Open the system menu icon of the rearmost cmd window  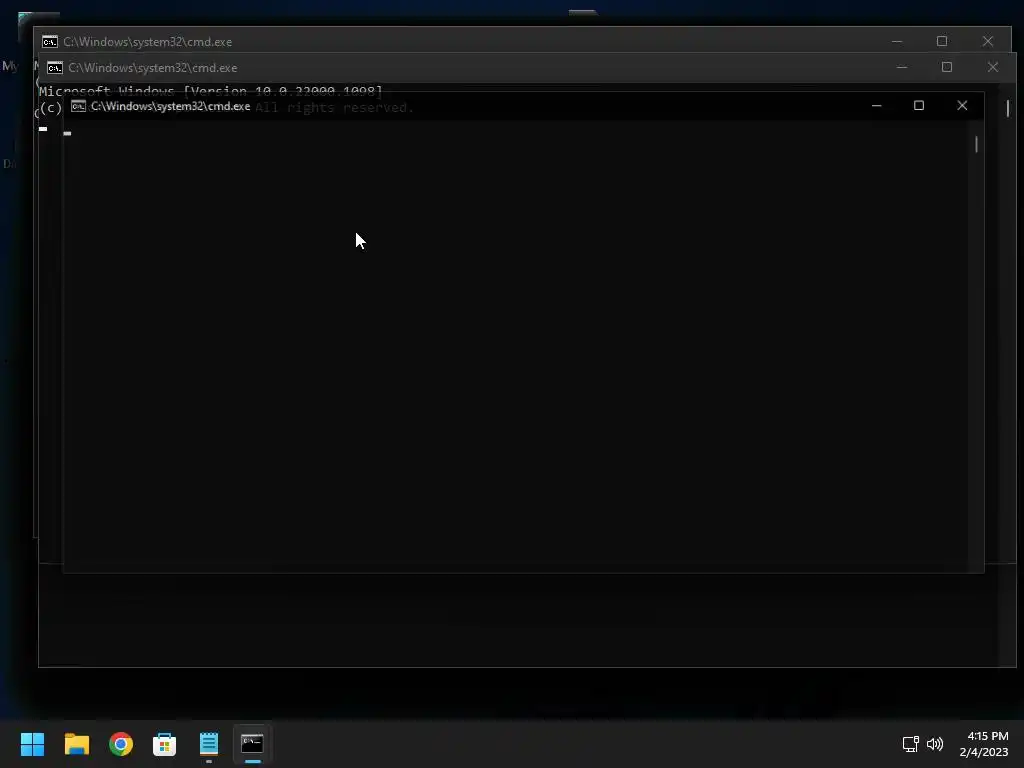click(50, 42)
